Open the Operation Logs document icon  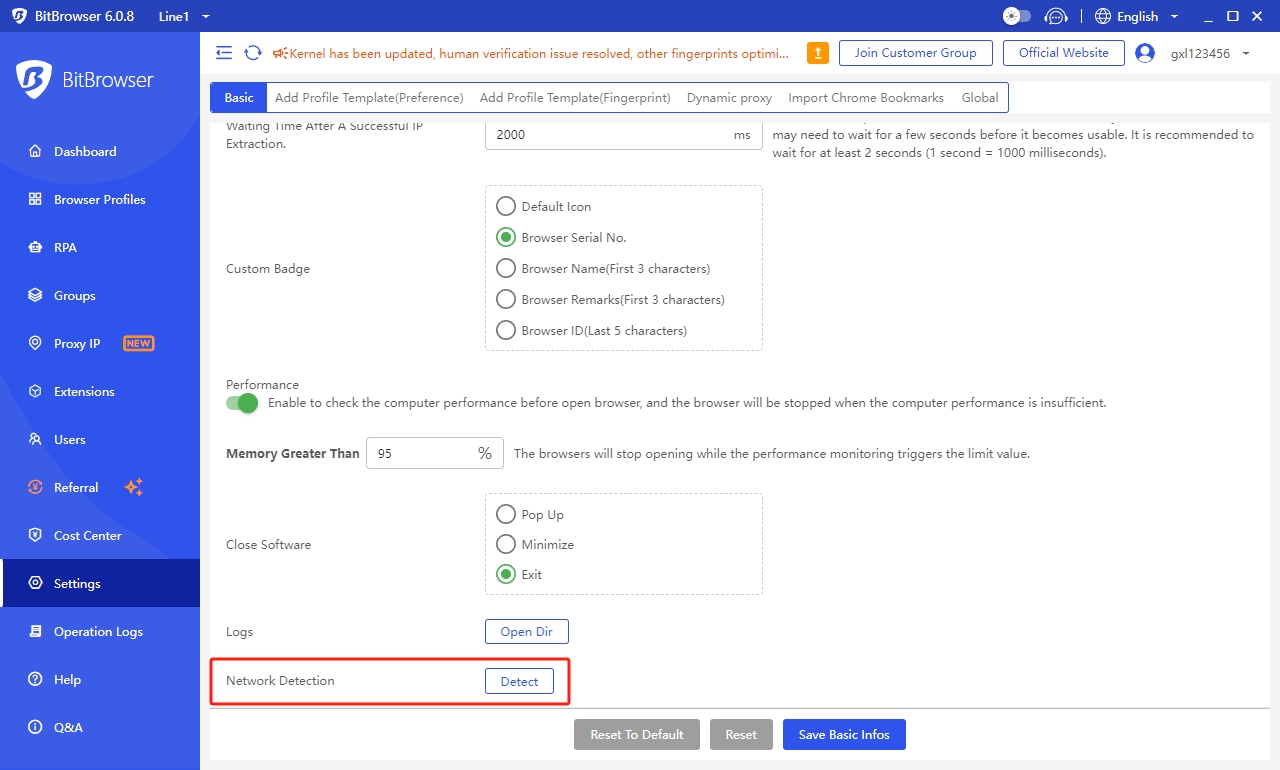click(x=35, y=632)
